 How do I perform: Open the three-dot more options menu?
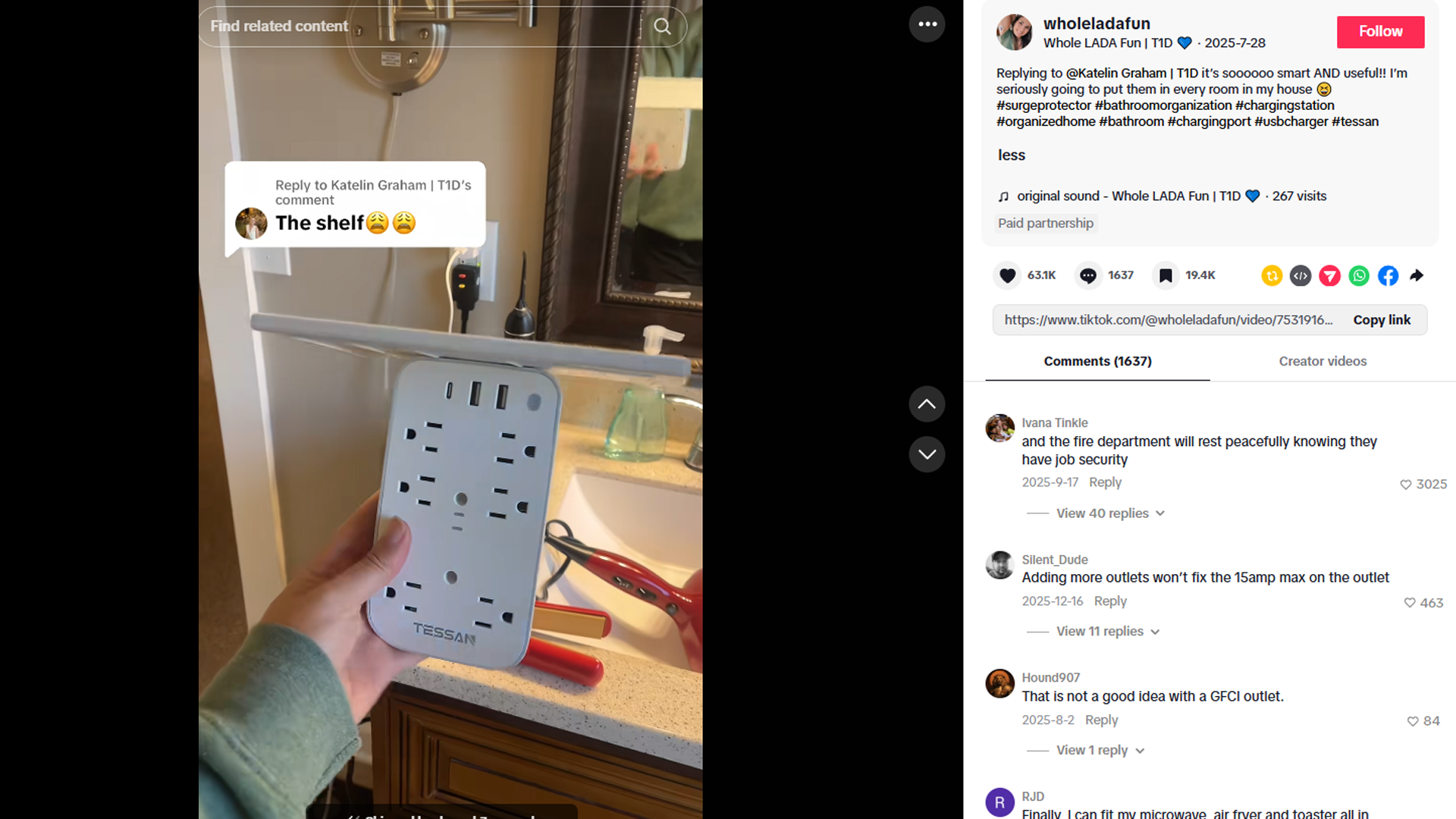(x=927, y=24)
